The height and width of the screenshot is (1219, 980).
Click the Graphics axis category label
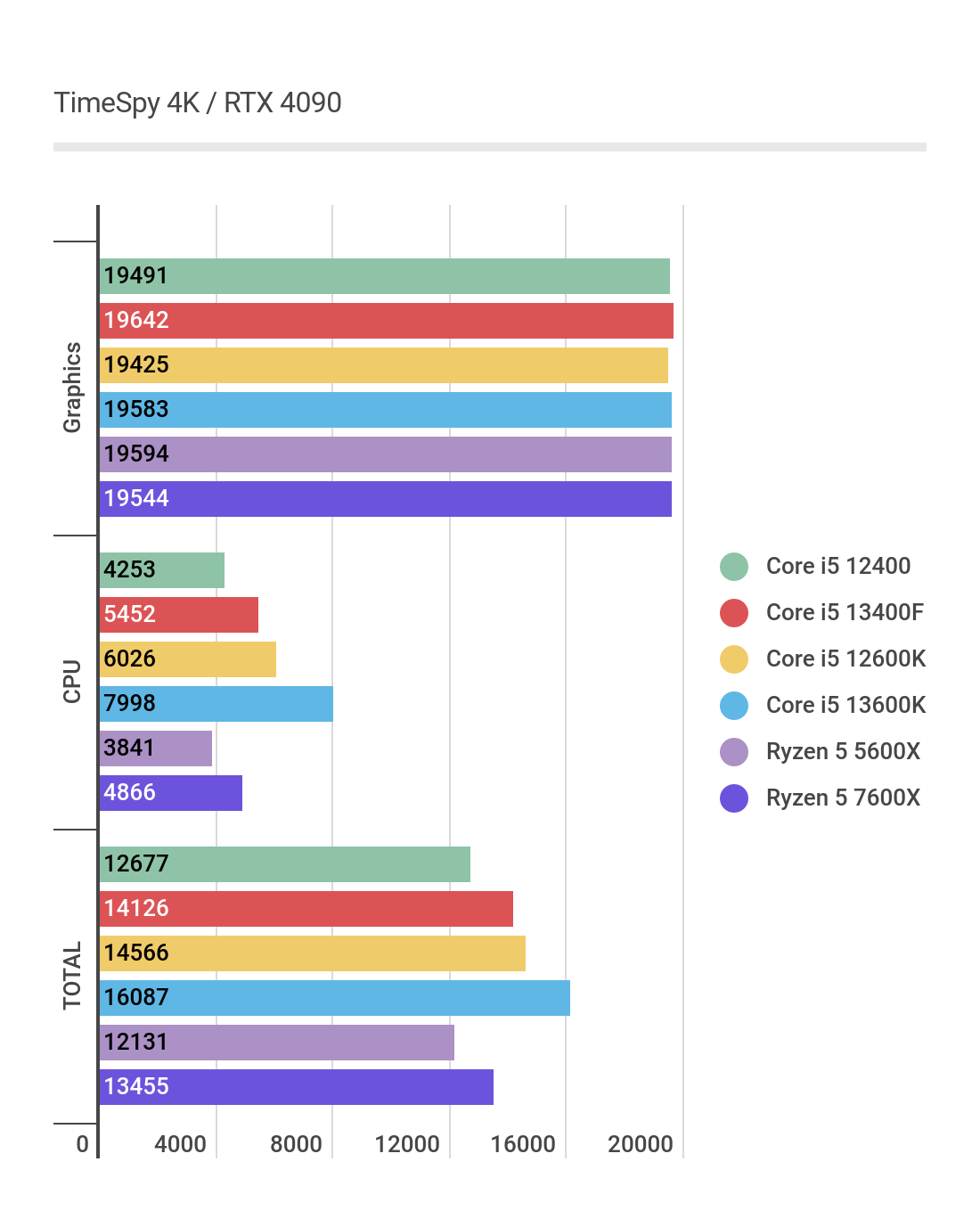pos(72,388)
